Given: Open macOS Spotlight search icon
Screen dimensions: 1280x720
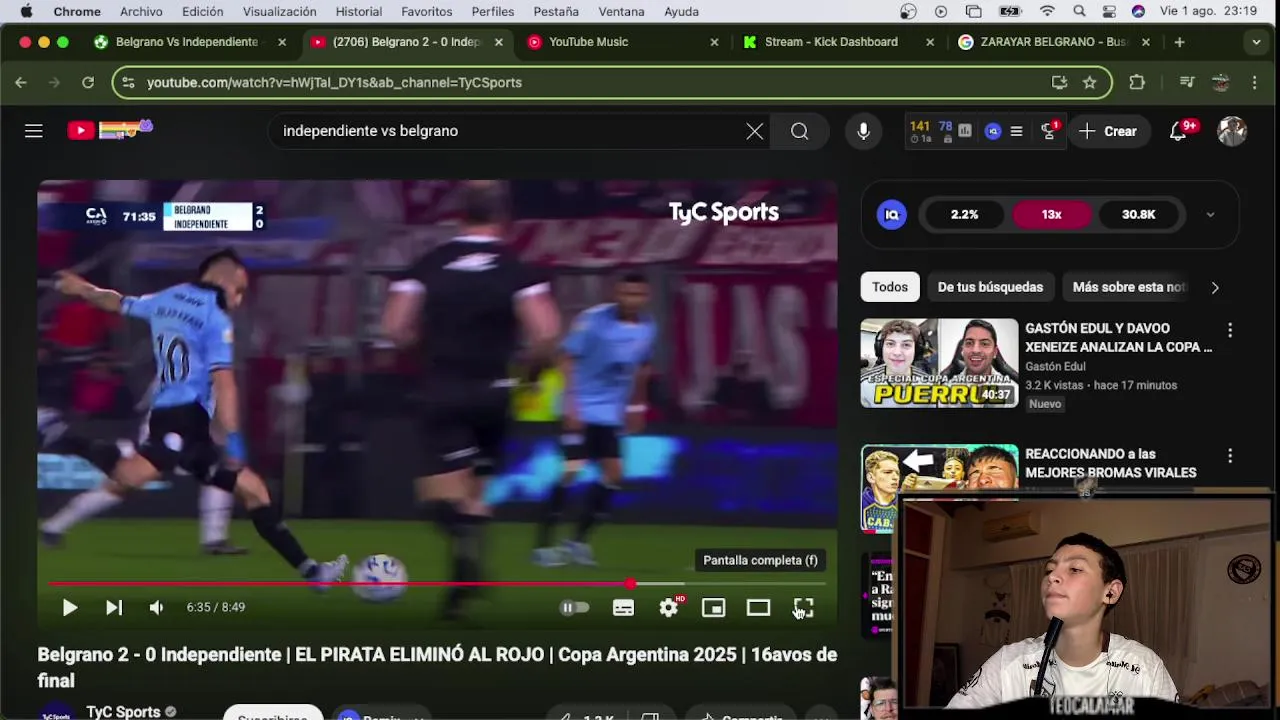Looking at the screenshot, I should (x=1079, y=12).
